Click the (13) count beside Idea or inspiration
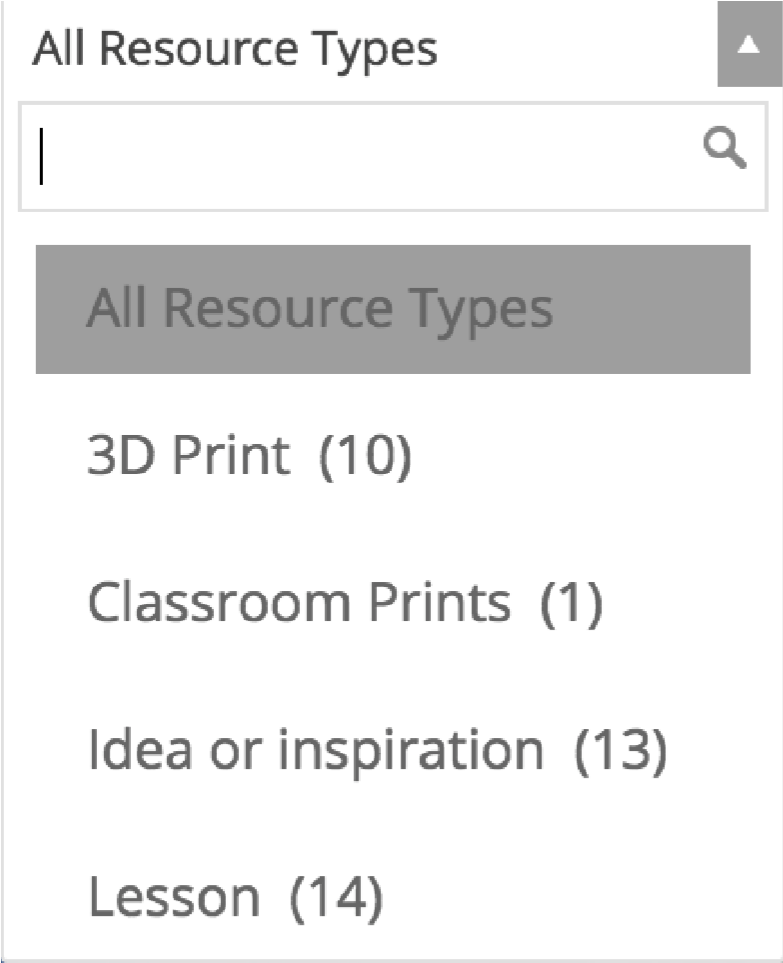 point(621,751)
